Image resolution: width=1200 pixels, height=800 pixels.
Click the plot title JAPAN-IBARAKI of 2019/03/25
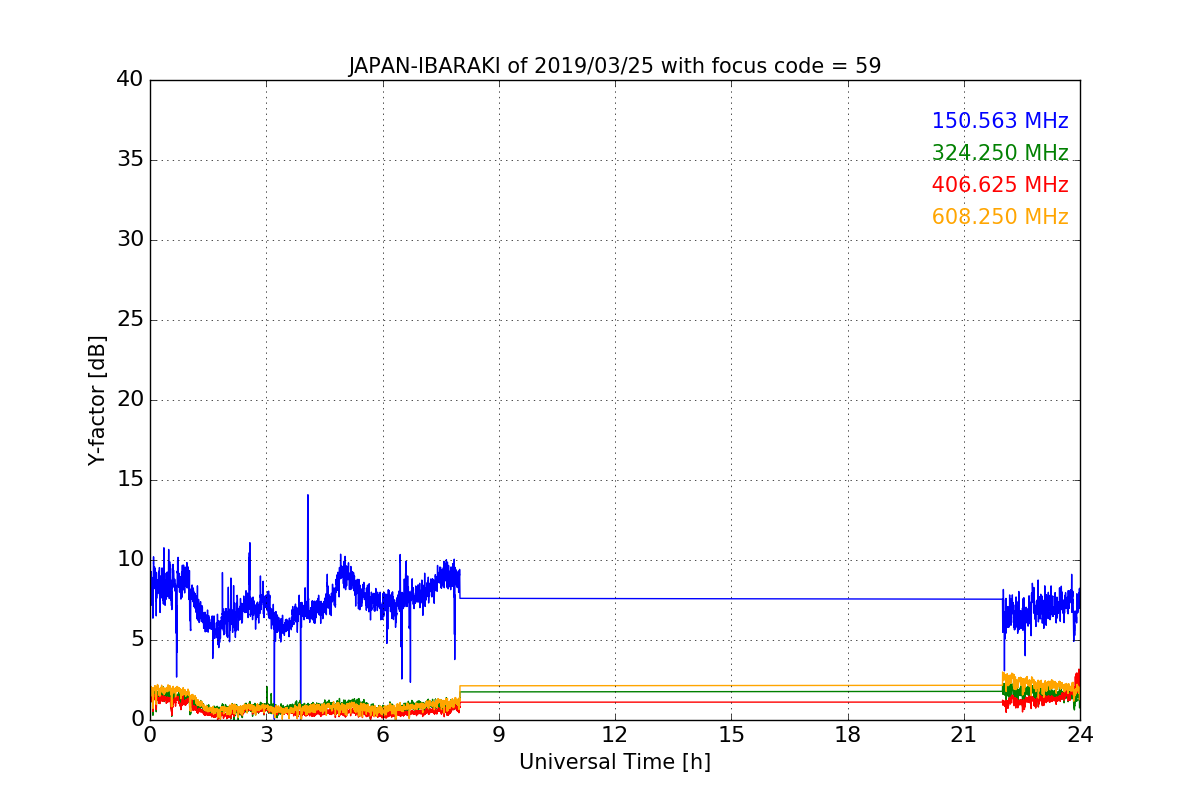click(614, 66)
